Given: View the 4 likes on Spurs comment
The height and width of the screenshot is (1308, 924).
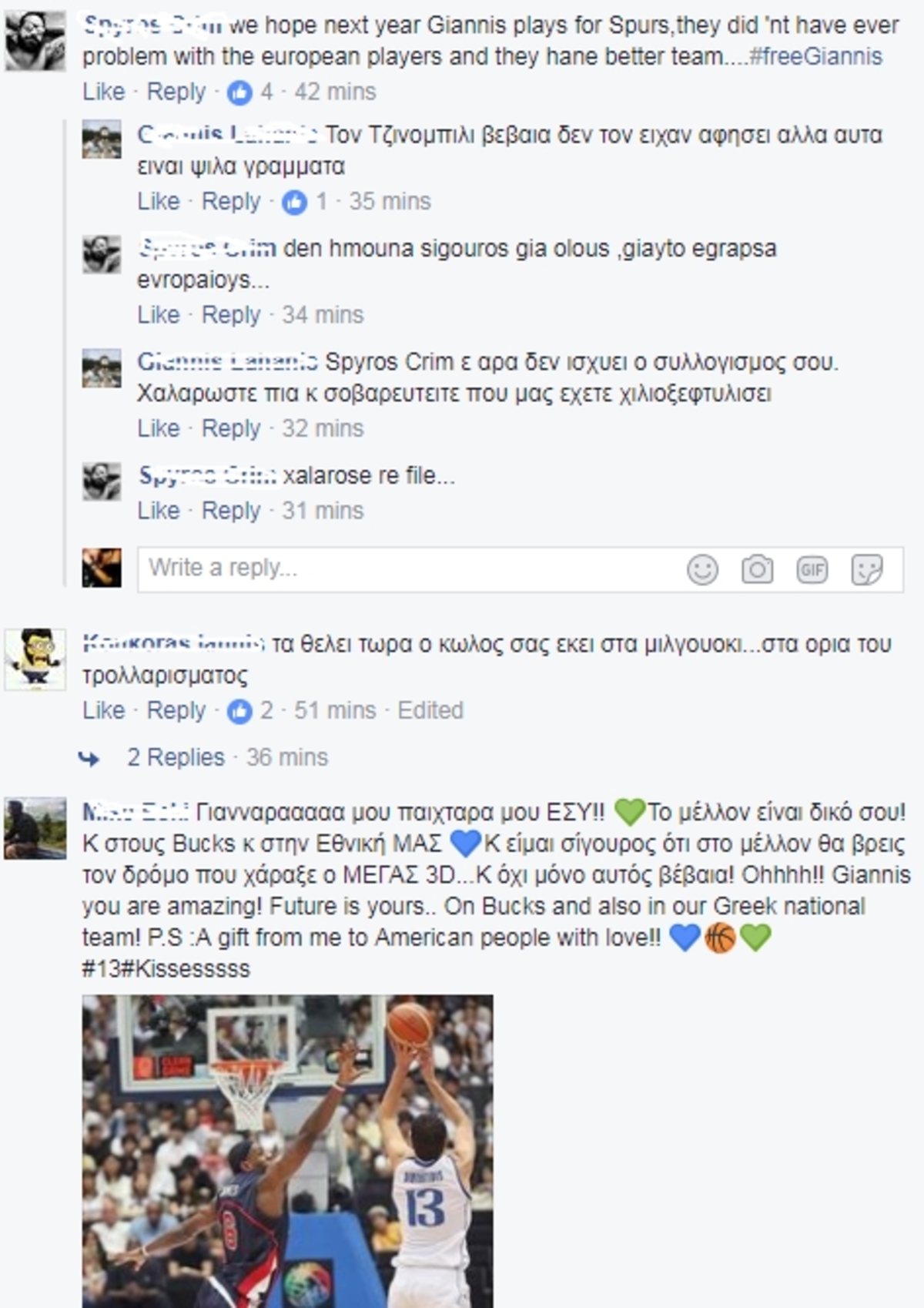Looking at the screenshot, I should point(250,92).
